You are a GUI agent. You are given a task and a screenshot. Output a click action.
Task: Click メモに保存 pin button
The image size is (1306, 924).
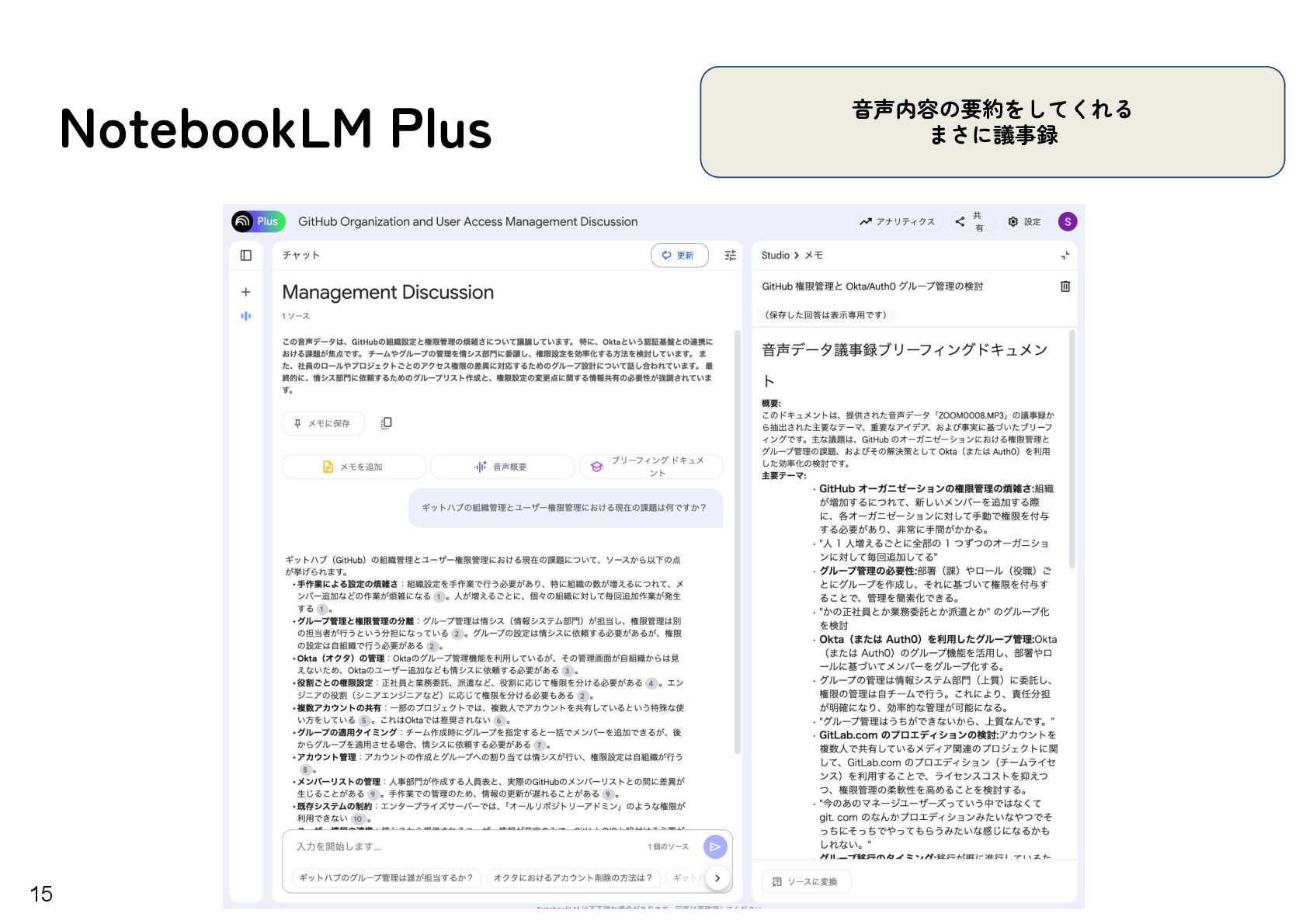(x=323, y=423)
